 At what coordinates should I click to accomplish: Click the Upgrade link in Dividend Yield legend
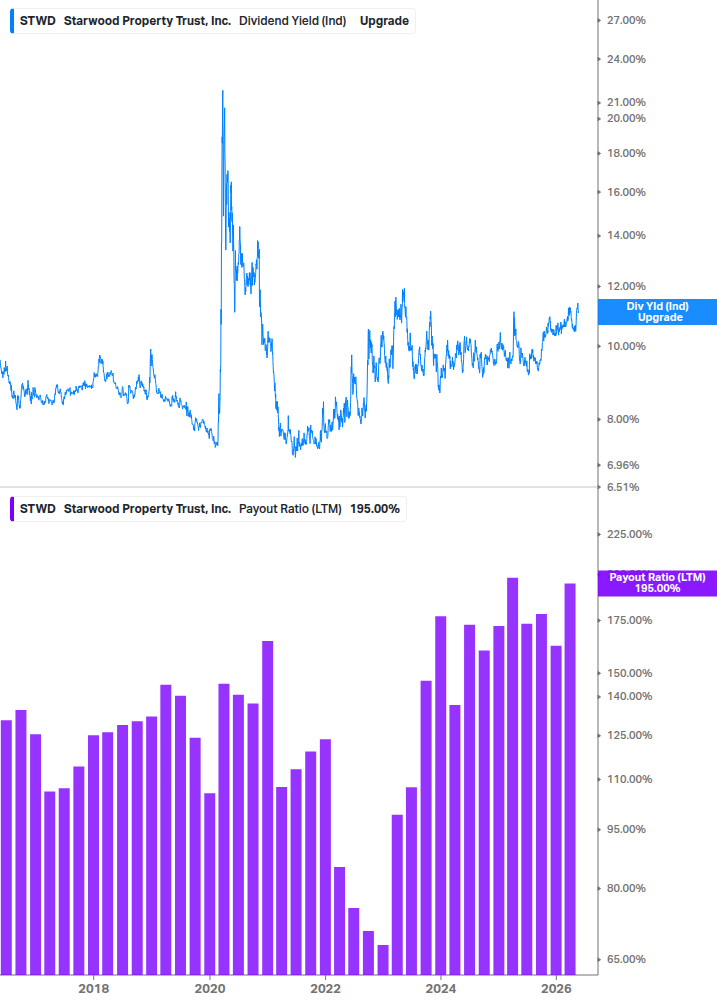tap(384, 21)
